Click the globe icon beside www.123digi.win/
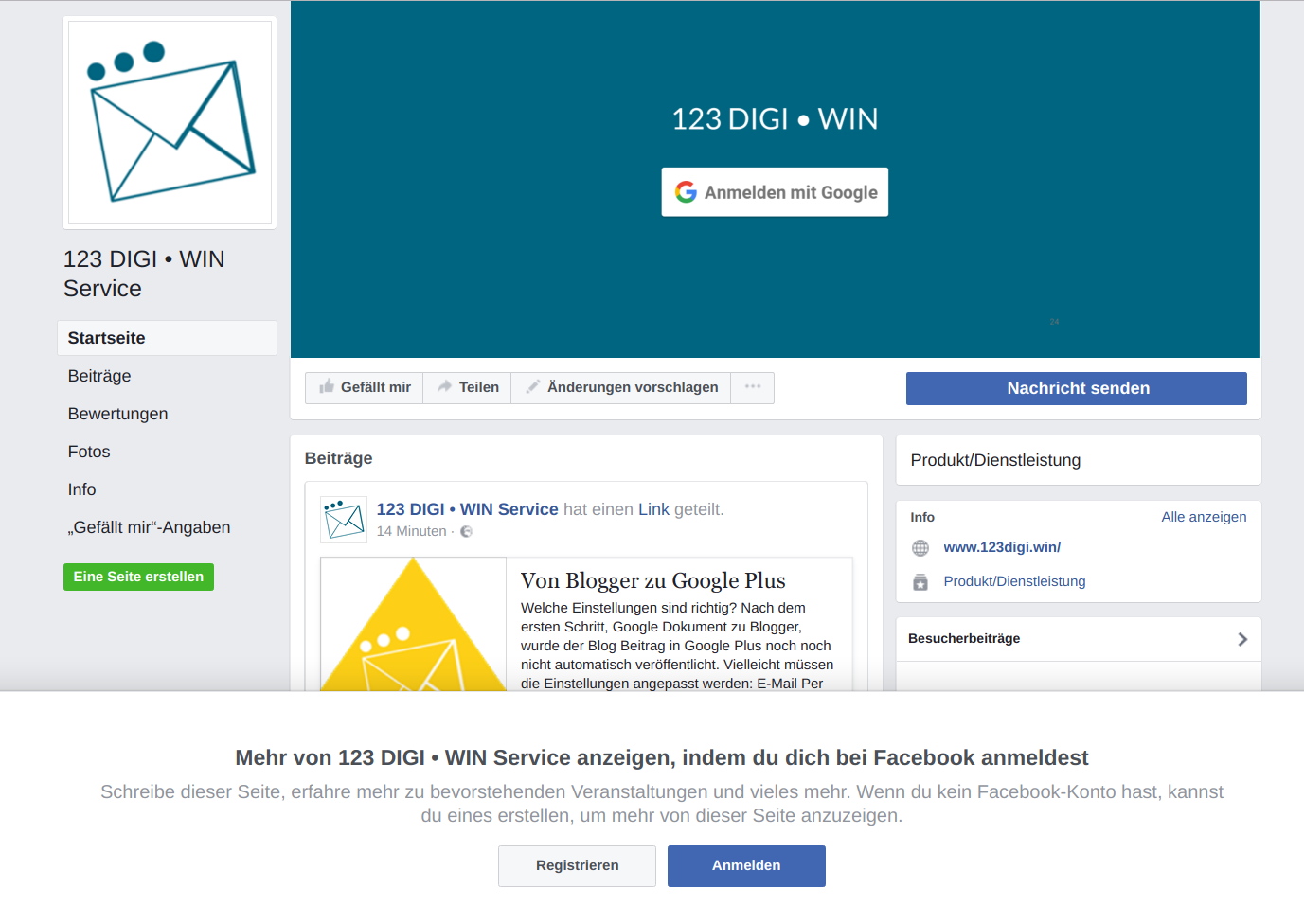1304x924 pixels. (x=920, y=548)
